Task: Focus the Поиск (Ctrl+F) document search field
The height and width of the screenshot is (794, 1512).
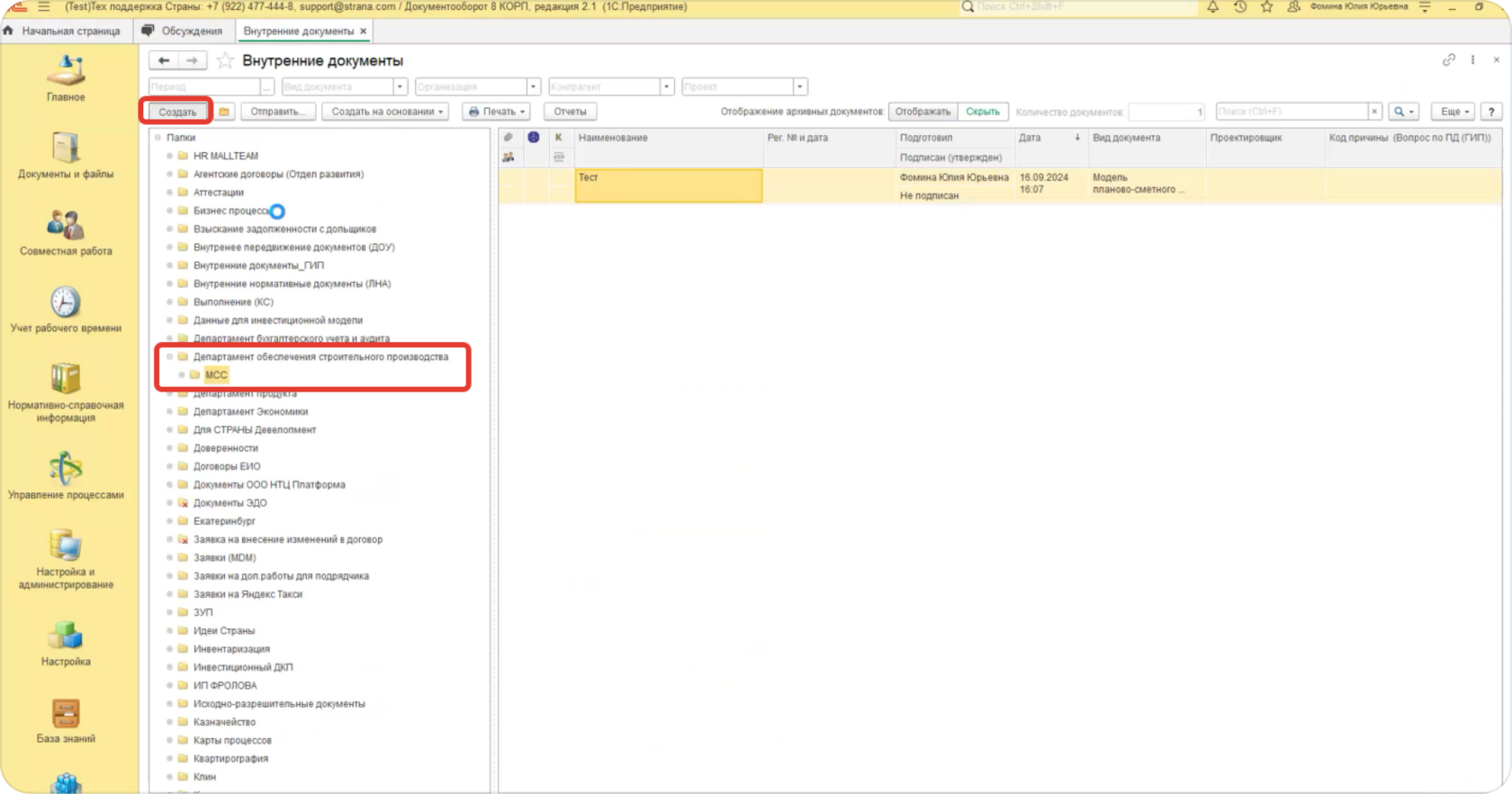Action: point(1292,112)
